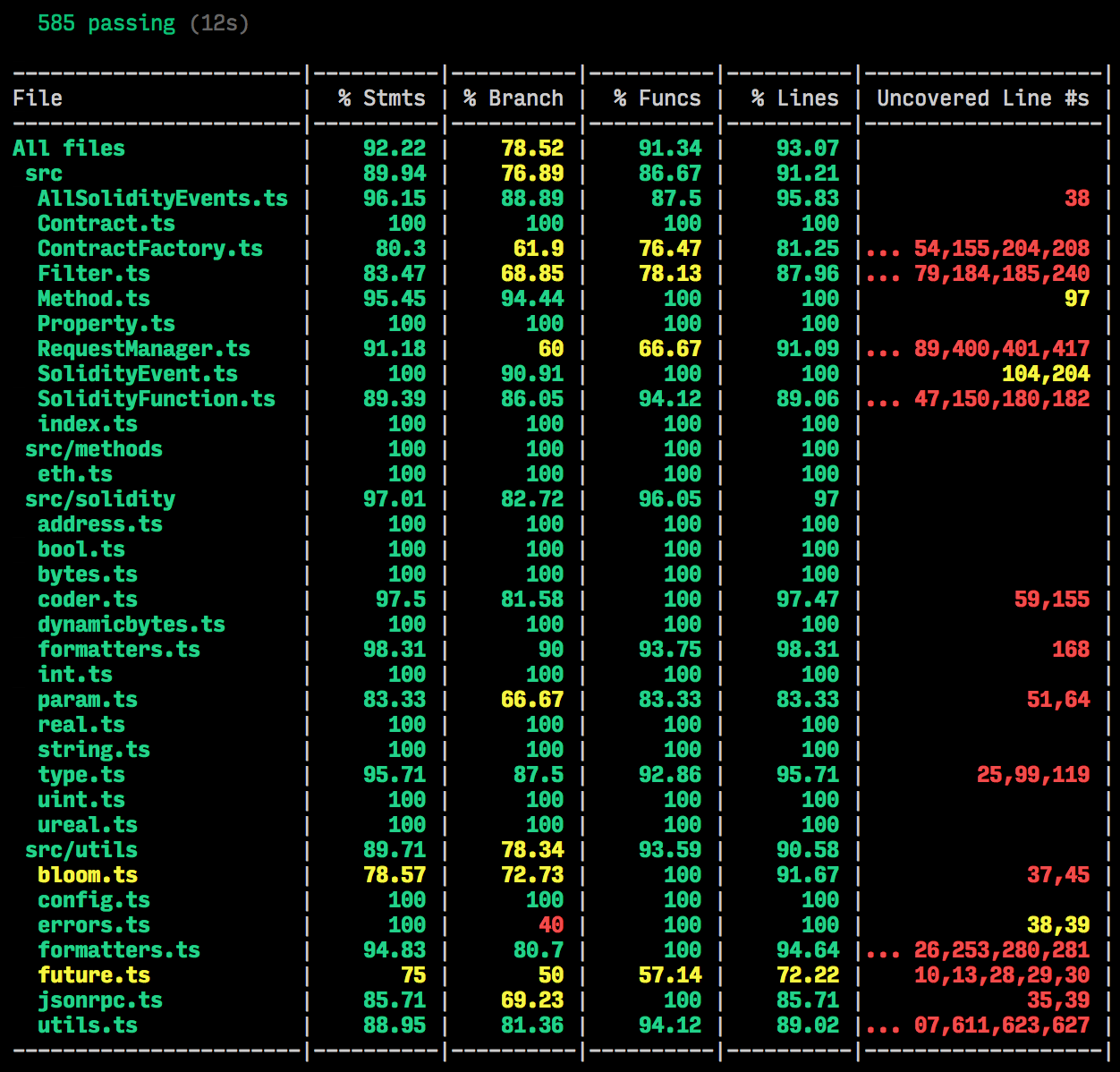Select the address.ts file name
The height and width of the screenshot is (1072, 1120).
(x=100, y=523)
